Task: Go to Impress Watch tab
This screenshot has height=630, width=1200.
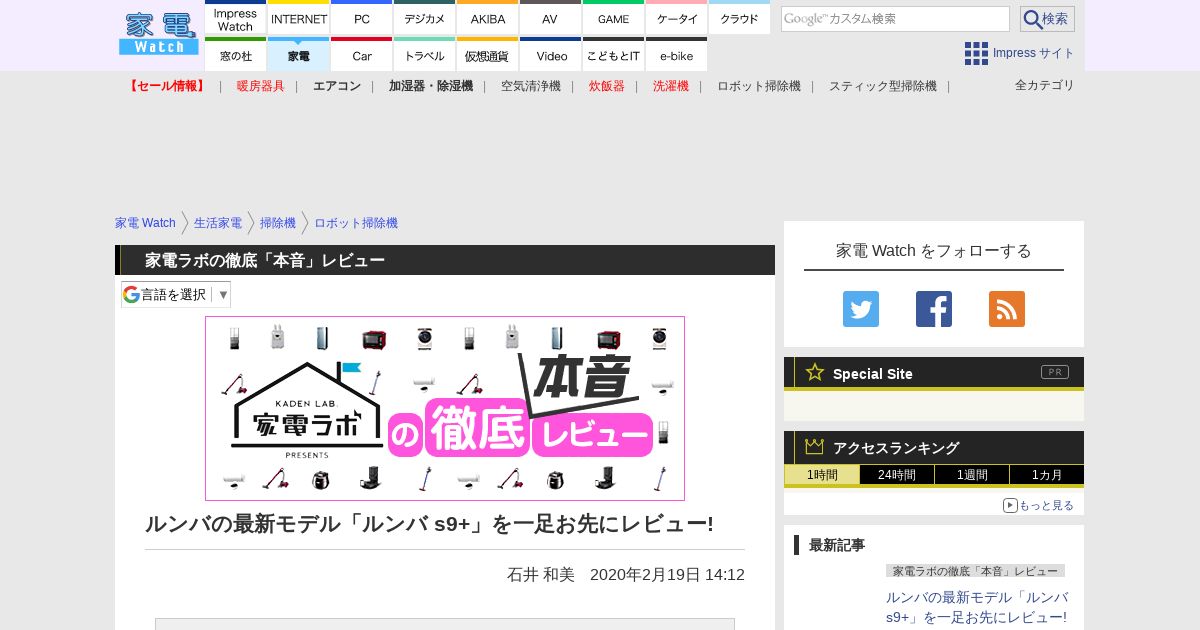Action: click(236, 19)
